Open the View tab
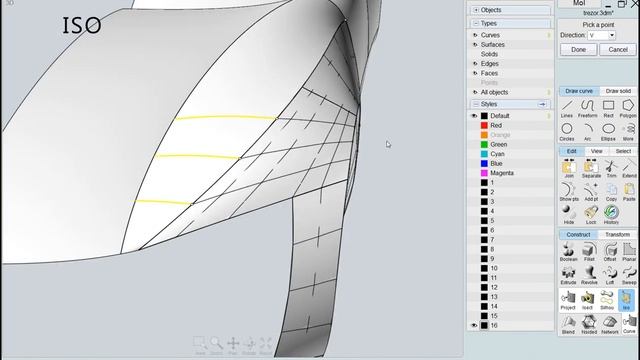Screen dimensions: 640x360 tap(596, 151)
